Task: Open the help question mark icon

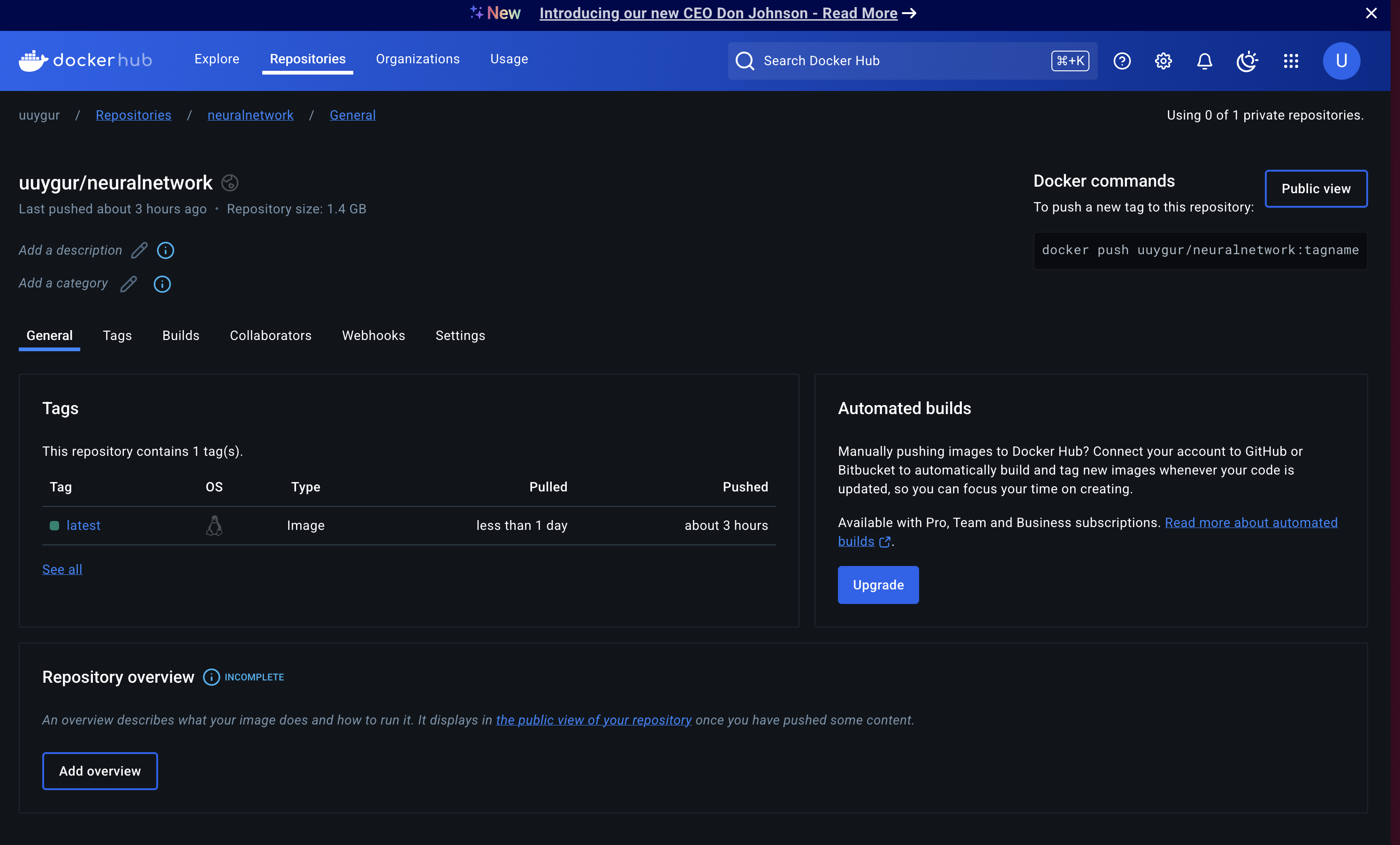Action: tap(1122, 61)
